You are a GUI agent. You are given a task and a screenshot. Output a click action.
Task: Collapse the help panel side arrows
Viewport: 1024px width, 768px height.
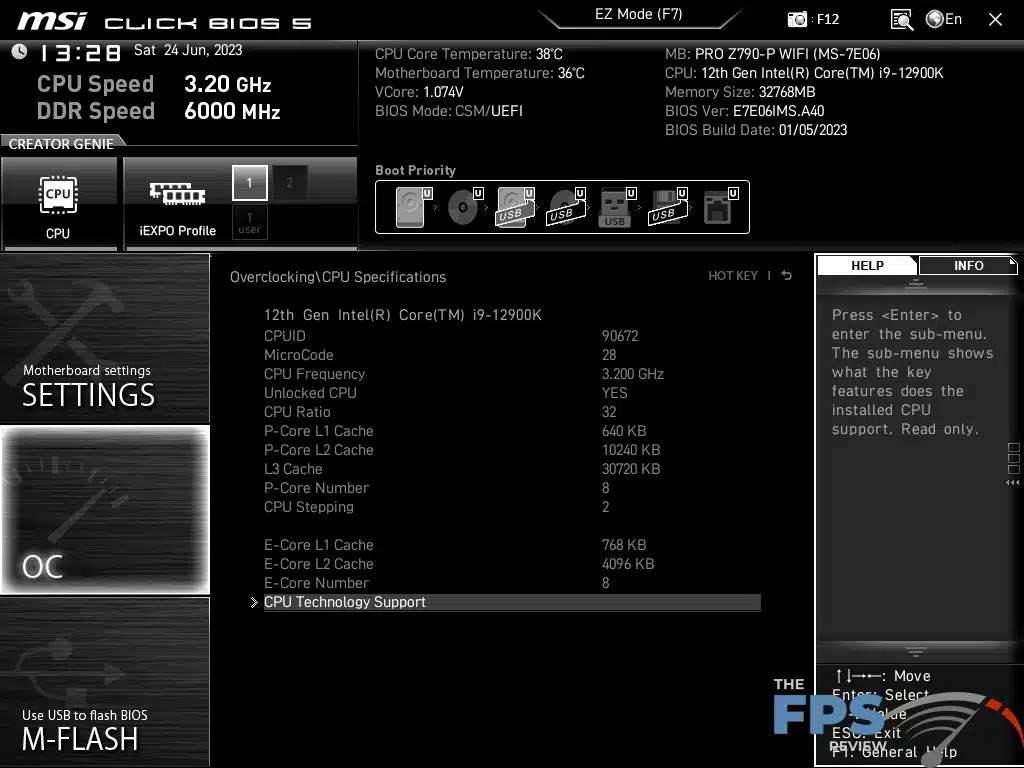coord(1012,483)
